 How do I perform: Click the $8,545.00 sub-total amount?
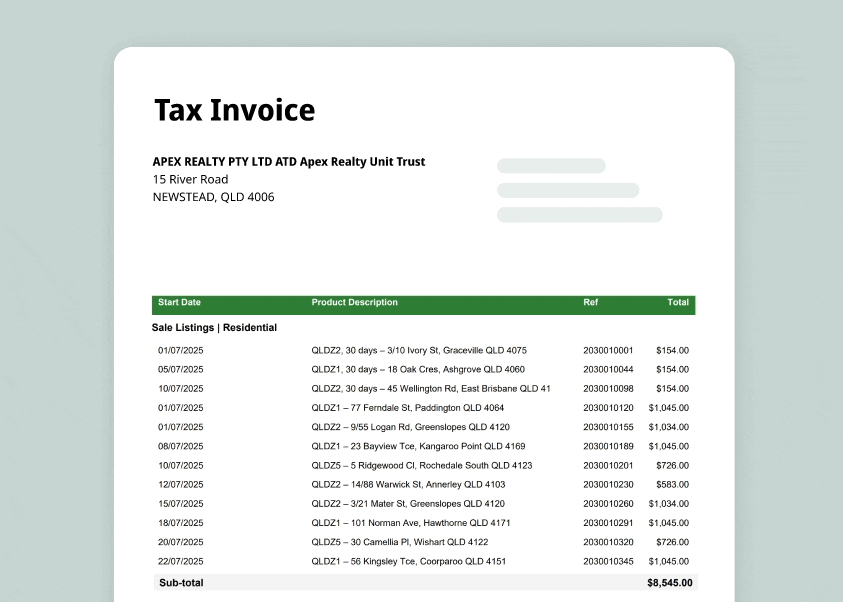click(670, 583)
